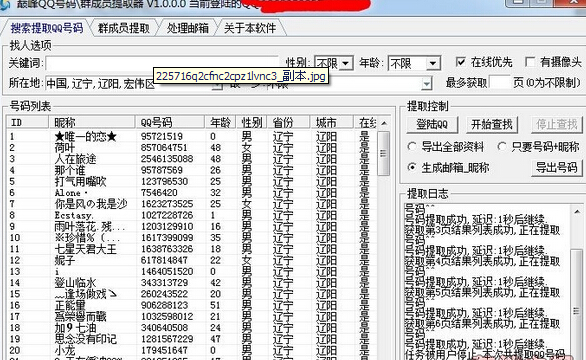This screenshot has height=360, width=586.
Task: Select 生成邮箱_昵称 radio button
Action: click(412, 167)
